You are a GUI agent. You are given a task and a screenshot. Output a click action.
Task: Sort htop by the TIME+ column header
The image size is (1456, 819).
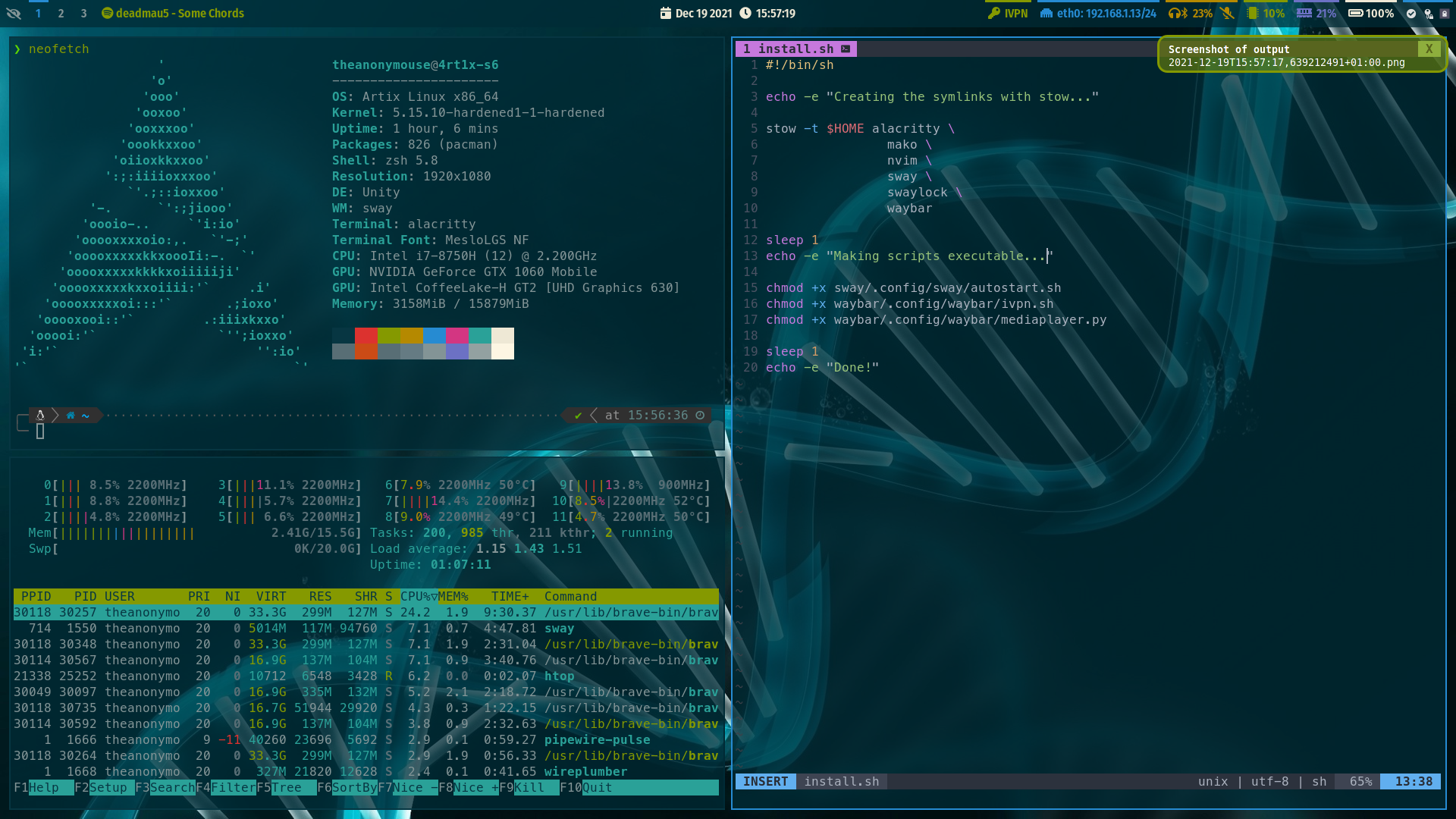tap(510, 596)
